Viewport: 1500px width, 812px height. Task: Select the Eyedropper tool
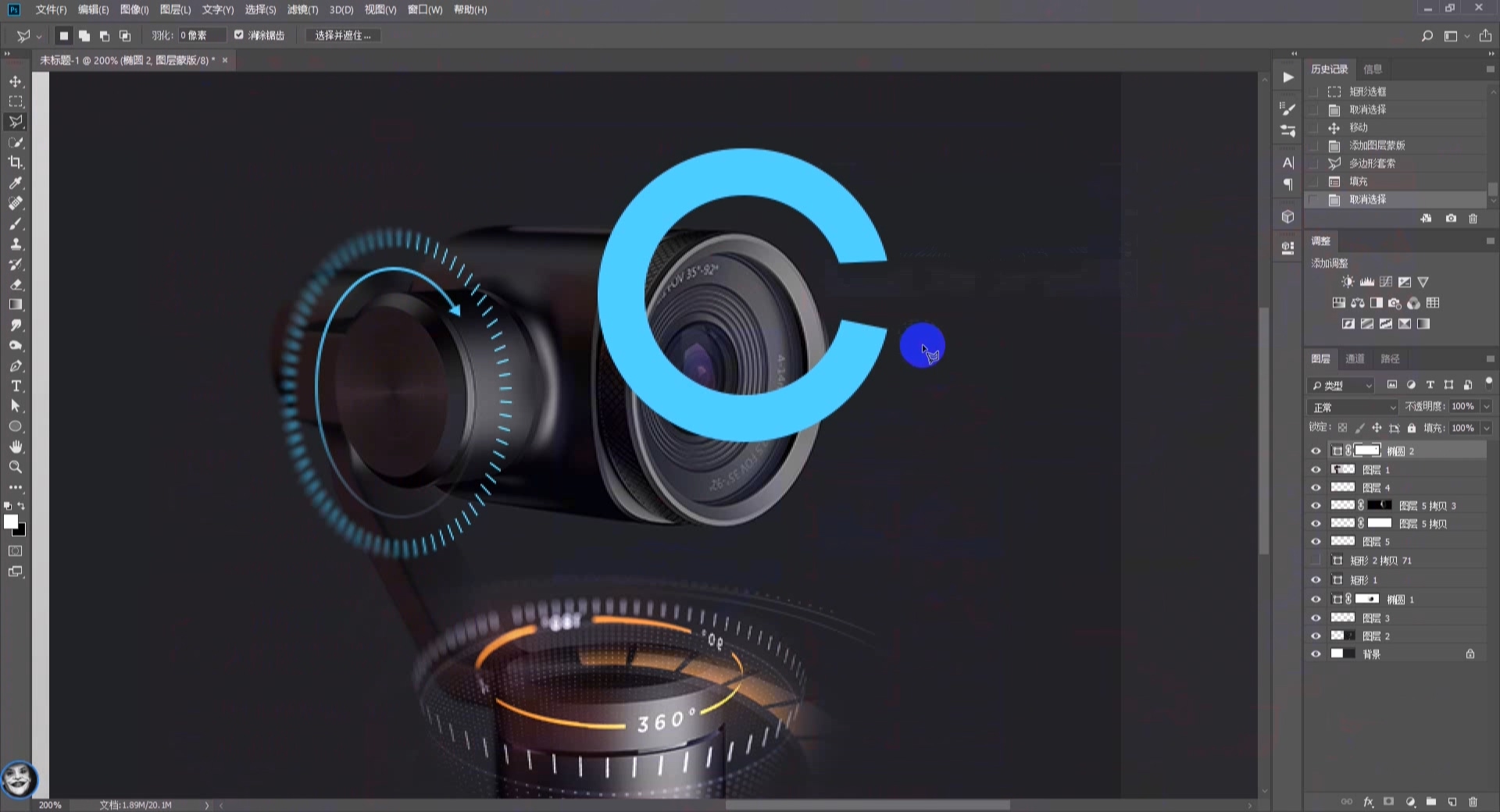16,183
